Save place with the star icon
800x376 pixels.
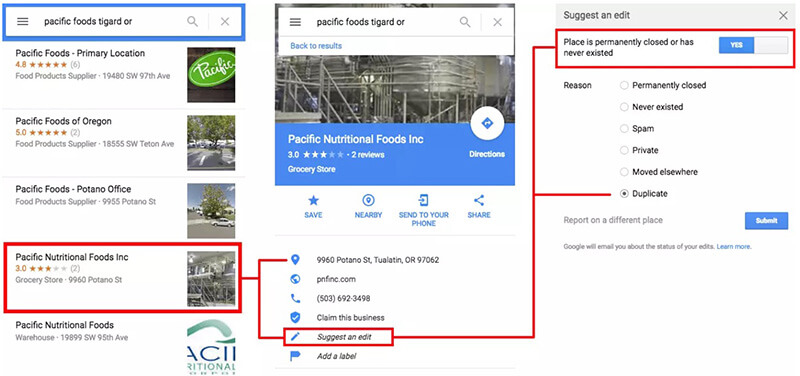coord(313,200)
